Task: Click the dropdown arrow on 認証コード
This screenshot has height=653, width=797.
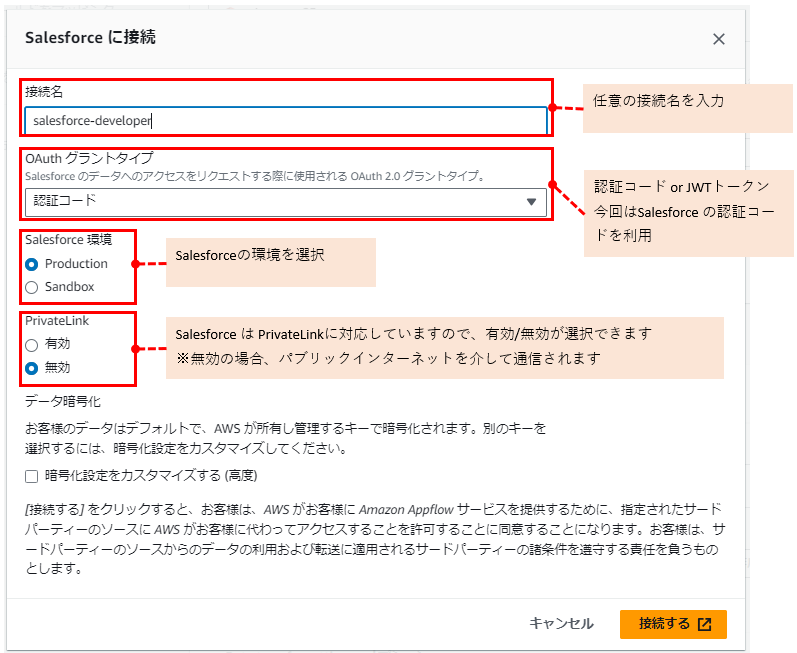Action: [531, 202]
